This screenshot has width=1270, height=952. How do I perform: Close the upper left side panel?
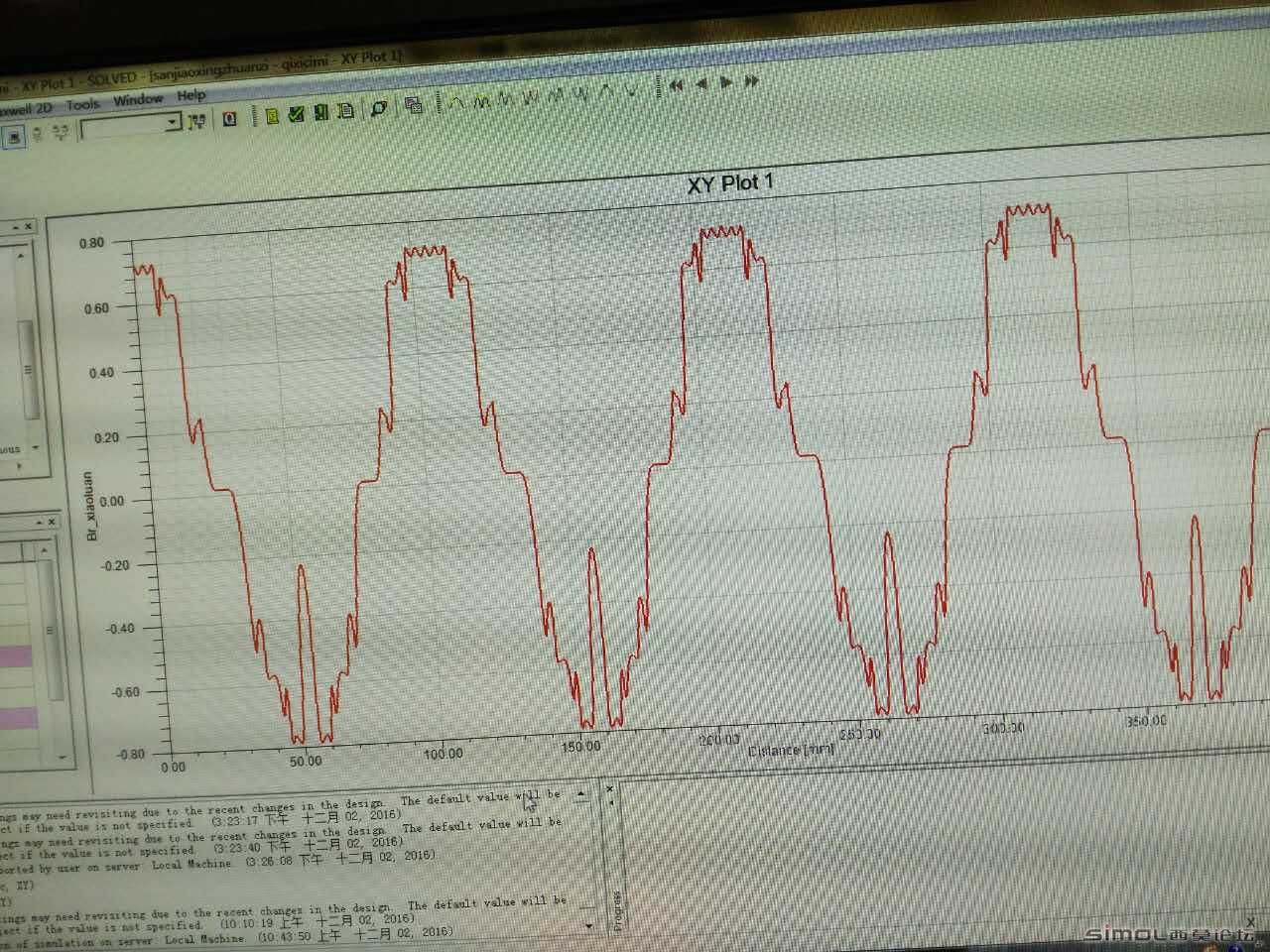(x=28, y=226)
